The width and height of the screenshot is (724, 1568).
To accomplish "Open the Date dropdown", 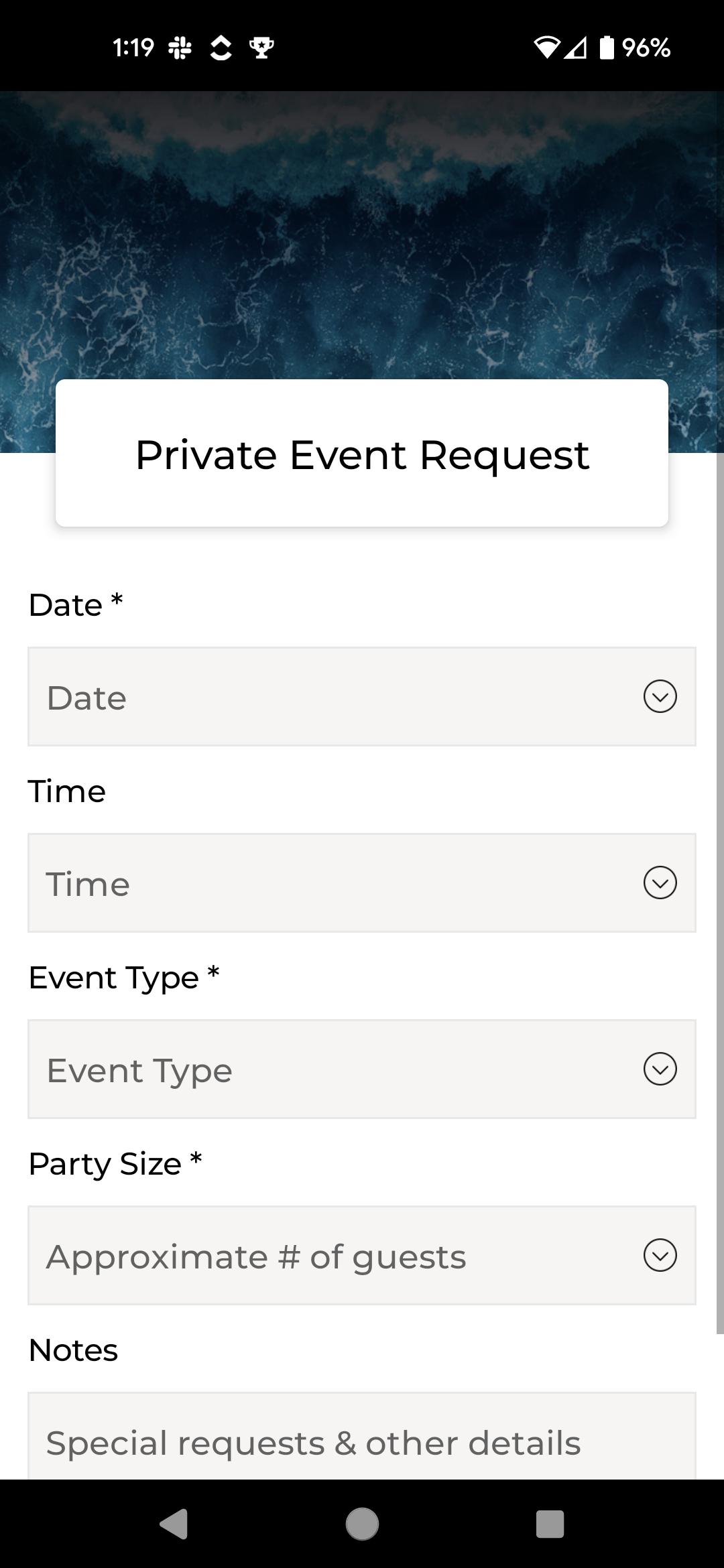I will [362, 696].
